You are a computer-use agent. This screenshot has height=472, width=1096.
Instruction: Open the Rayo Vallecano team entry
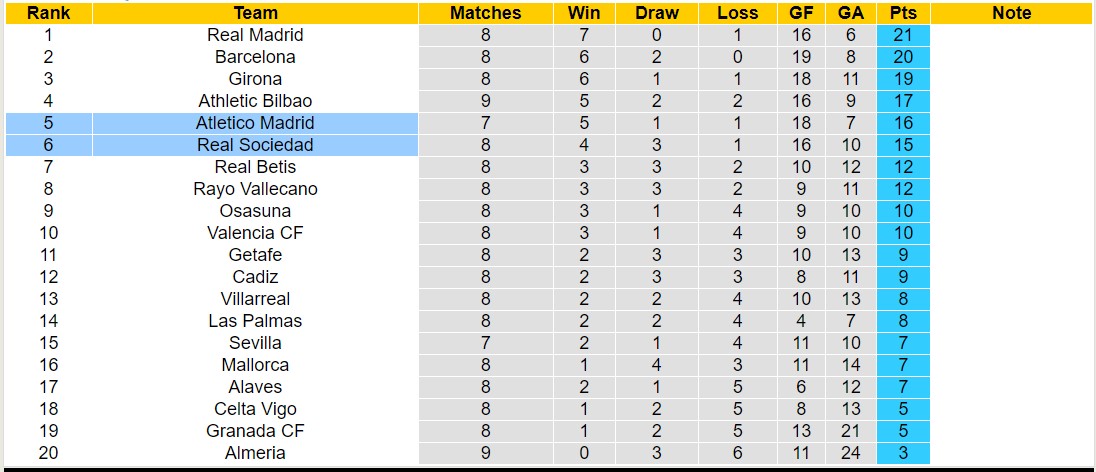pyautogui.click(x=255, y=189)
